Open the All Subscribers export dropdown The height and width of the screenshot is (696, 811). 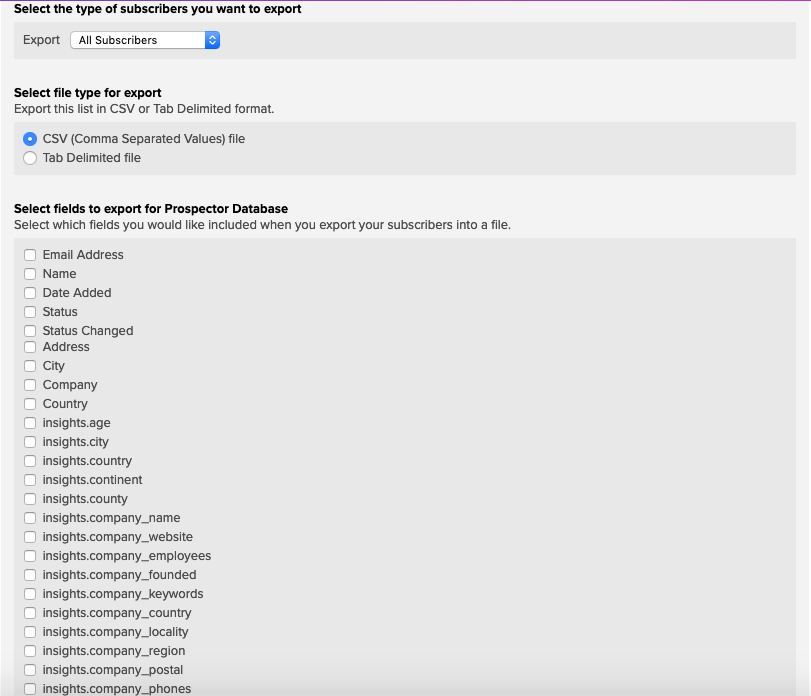(145, 40)
